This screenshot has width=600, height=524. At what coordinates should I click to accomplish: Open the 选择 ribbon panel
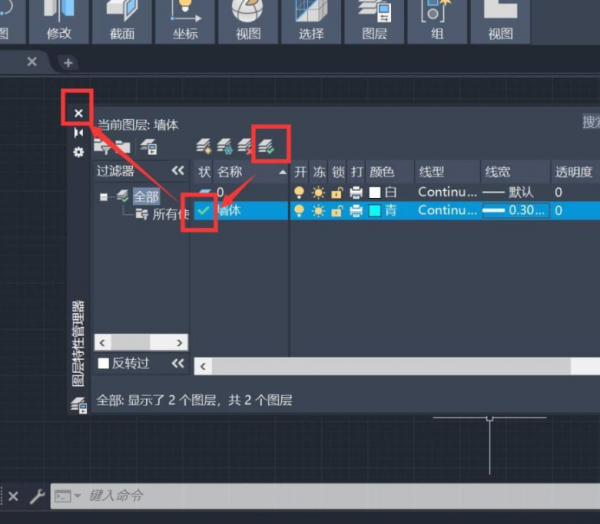coord(311,21)
